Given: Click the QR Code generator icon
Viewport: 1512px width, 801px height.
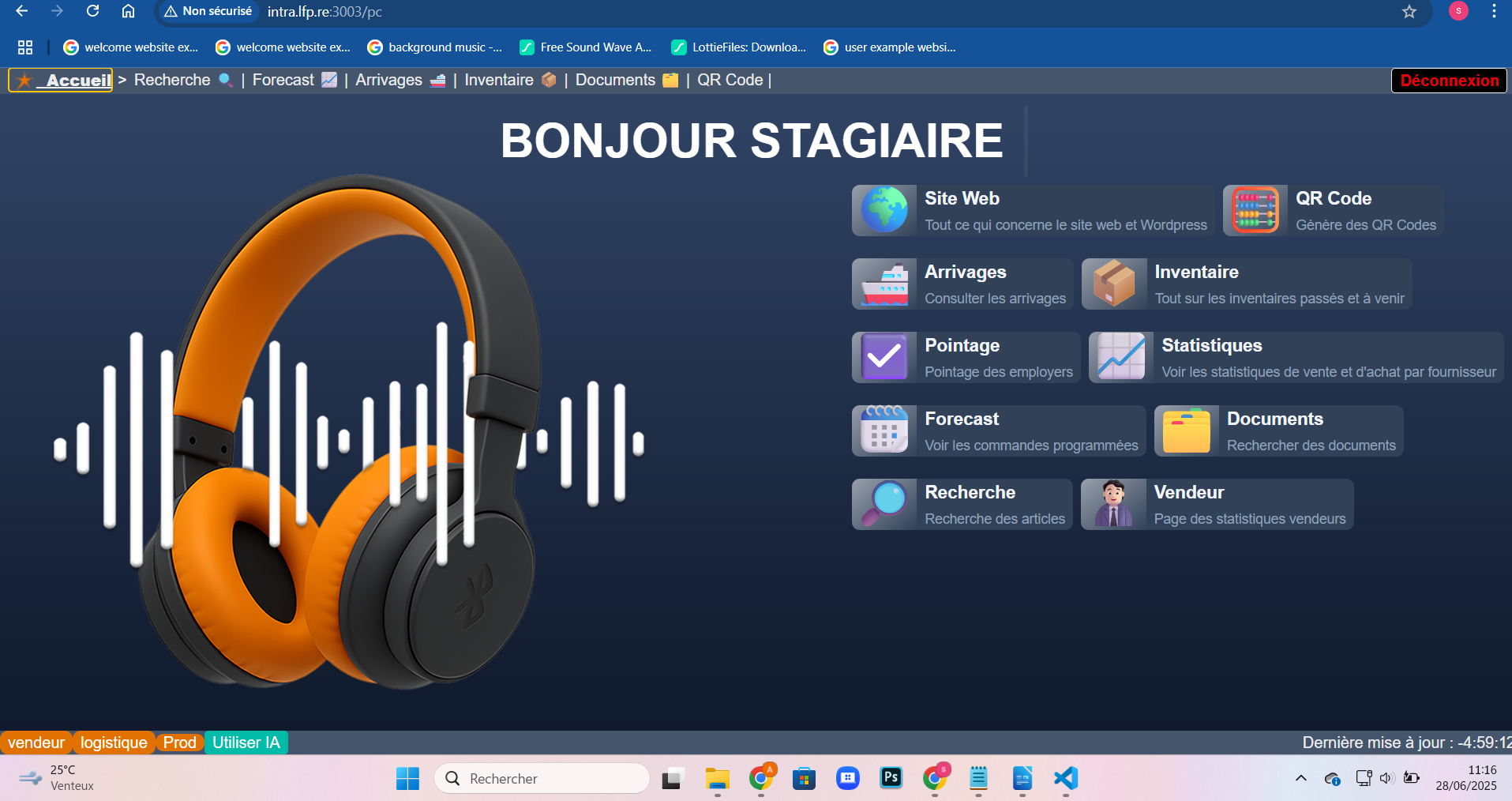Looking at the screenshot, I should tap(1254, 210).
